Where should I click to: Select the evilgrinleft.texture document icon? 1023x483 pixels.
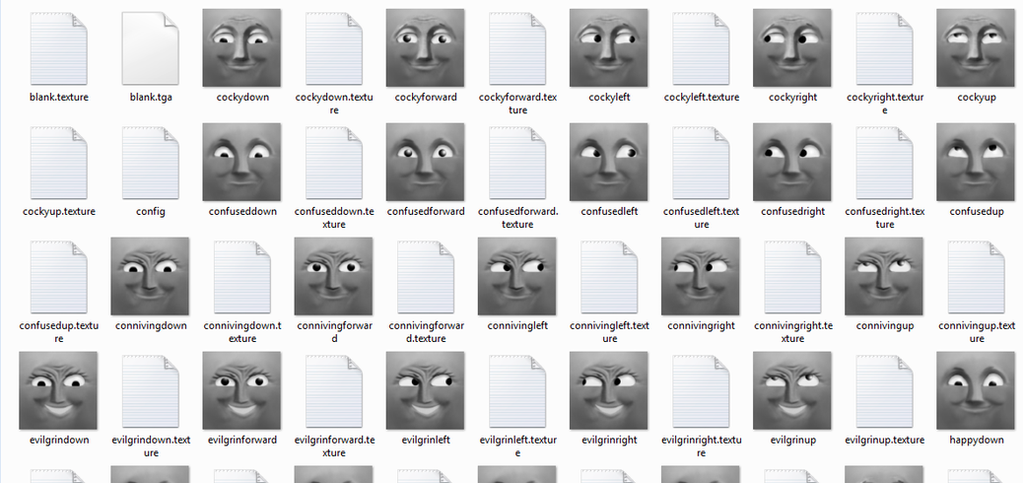517,391
